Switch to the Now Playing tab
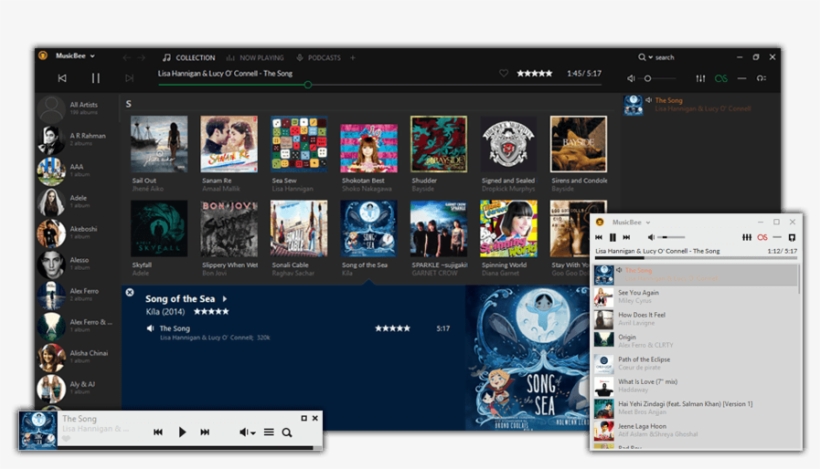The height and width of the screenshot is (469, 820). pos(255,58)
